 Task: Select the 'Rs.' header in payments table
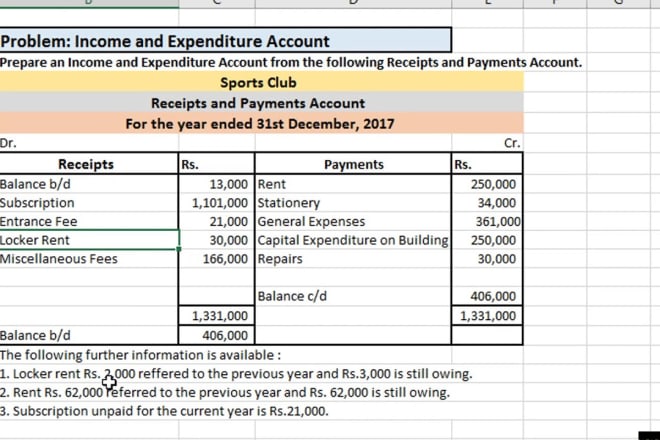(x=487, y=164)
